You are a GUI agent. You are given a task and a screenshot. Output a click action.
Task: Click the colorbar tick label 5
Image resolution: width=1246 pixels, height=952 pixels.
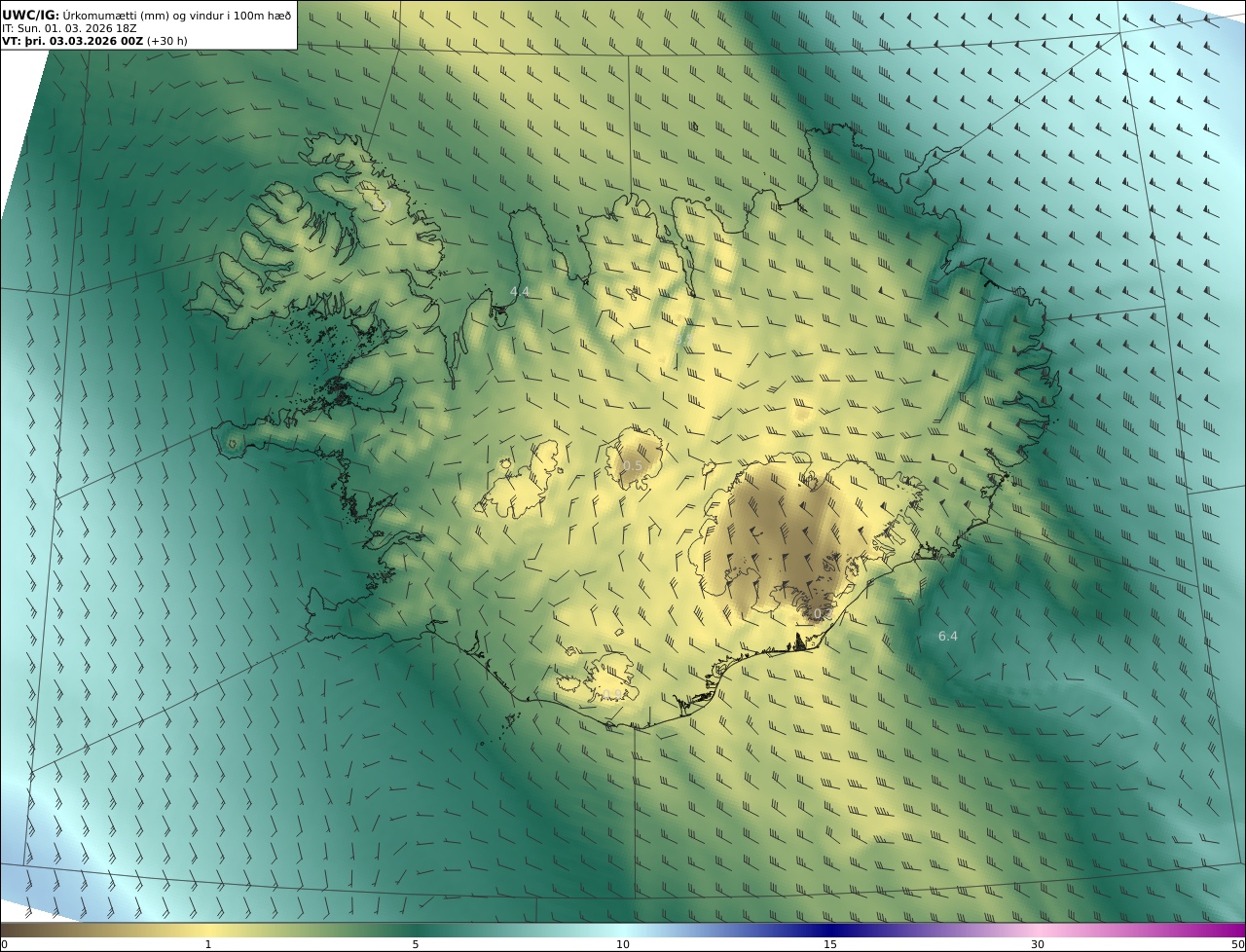[416, 944]
